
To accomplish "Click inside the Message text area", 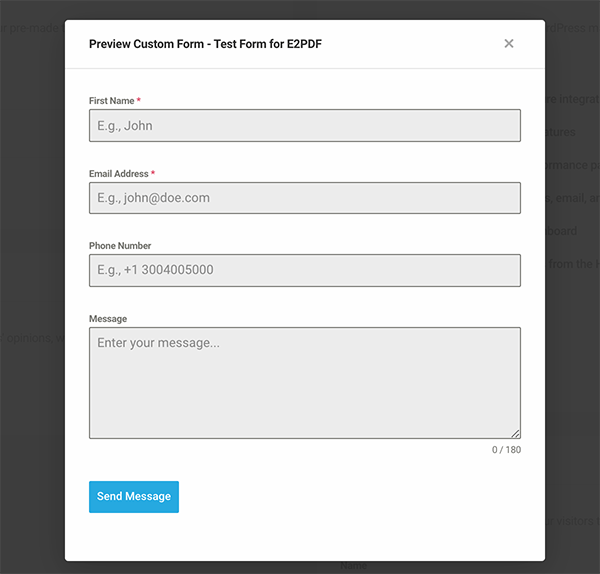I will click(305, 382).
